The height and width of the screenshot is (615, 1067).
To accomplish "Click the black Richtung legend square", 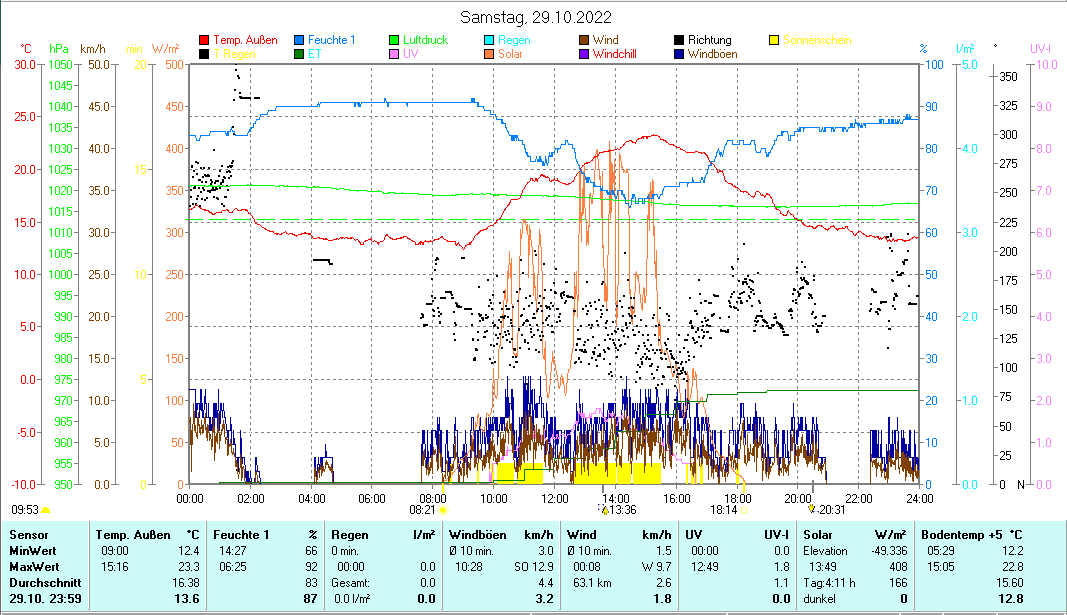I will 679,40.
